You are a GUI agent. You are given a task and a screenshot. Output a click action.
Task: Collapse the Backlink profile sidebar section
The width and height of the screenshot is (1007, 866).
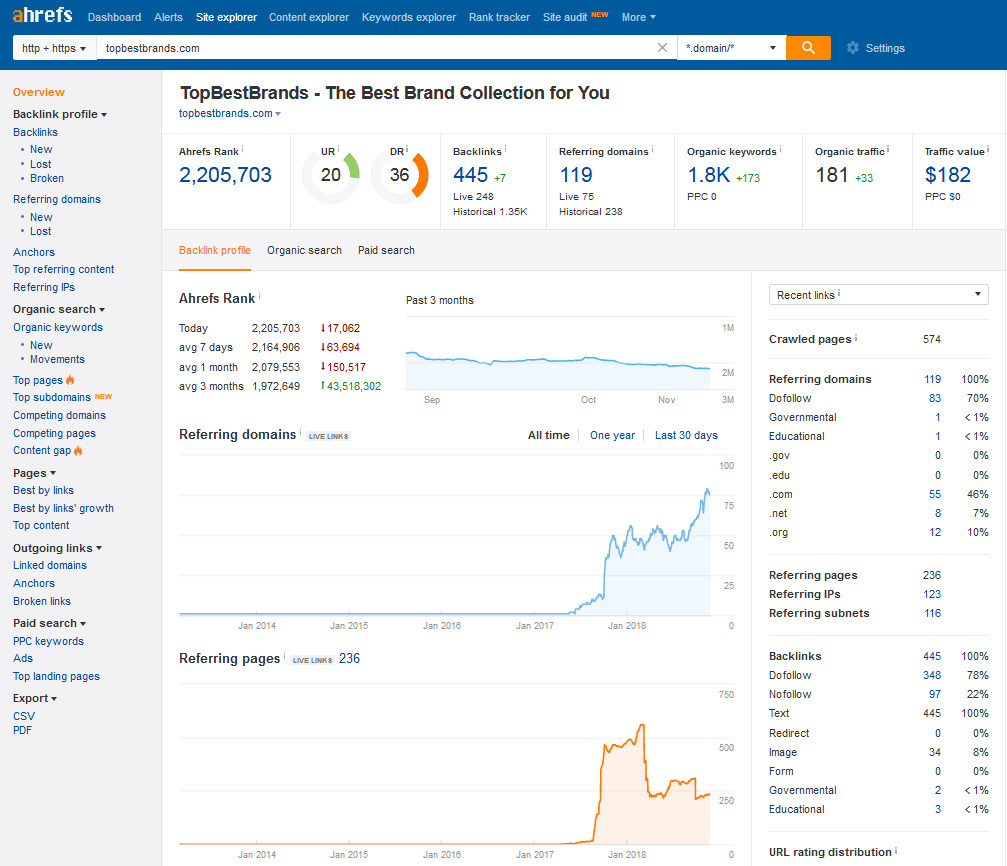[60, 114]
